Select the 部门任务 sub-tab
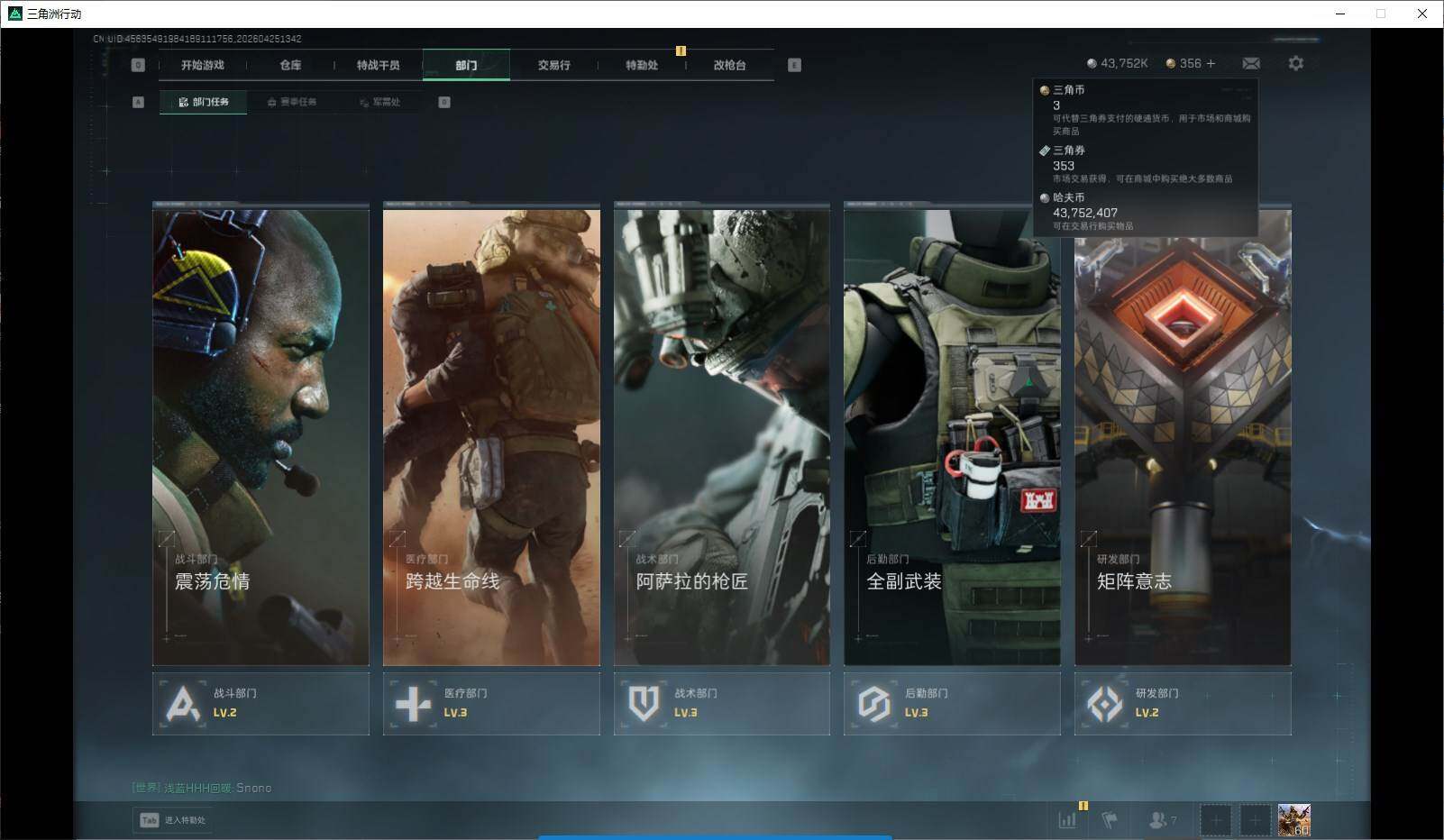 click(204, 102)
